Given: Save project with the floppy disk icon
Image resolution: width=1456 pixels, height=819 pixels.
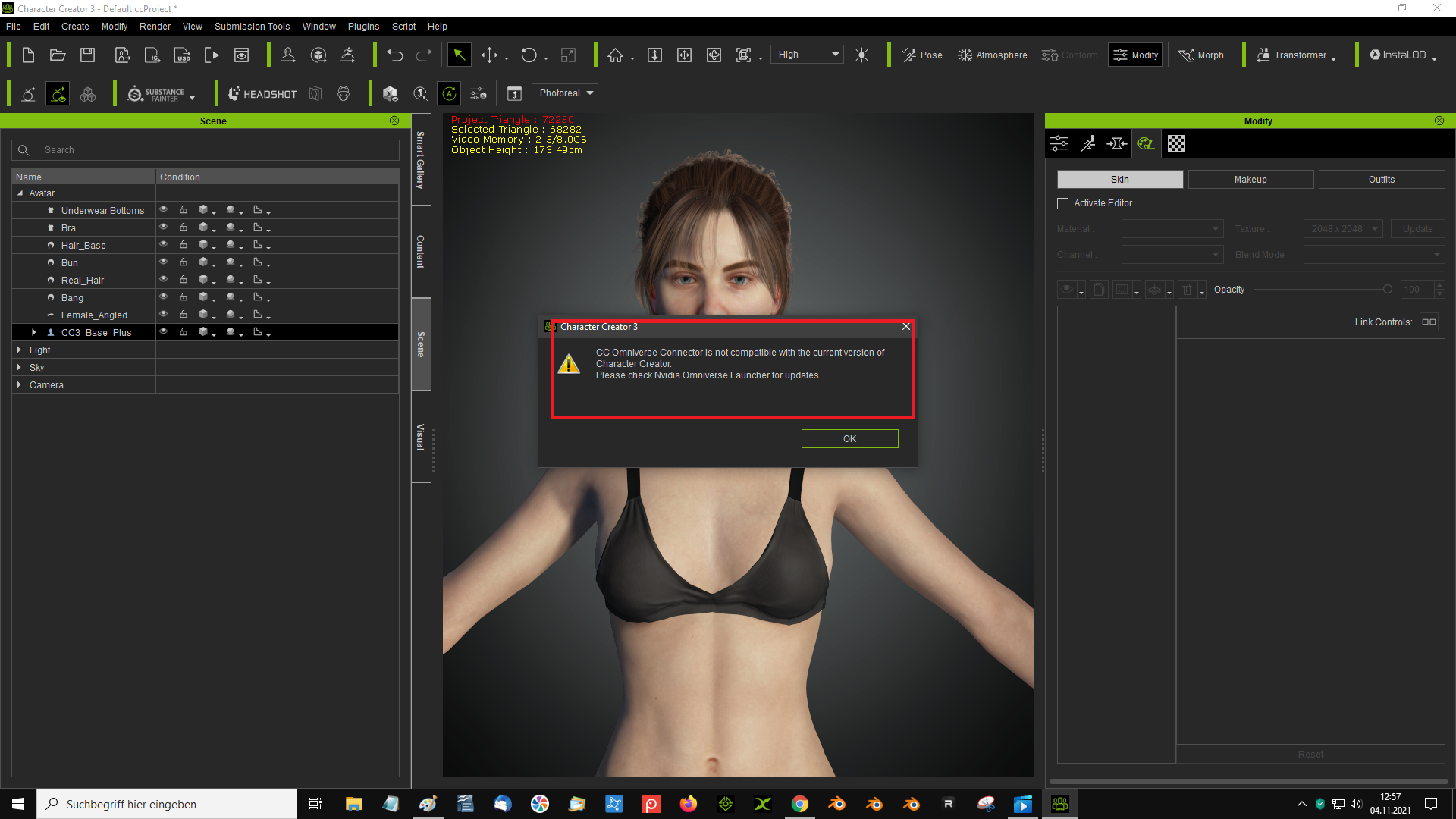Looking at the screenshot, I should pos(88,55).
